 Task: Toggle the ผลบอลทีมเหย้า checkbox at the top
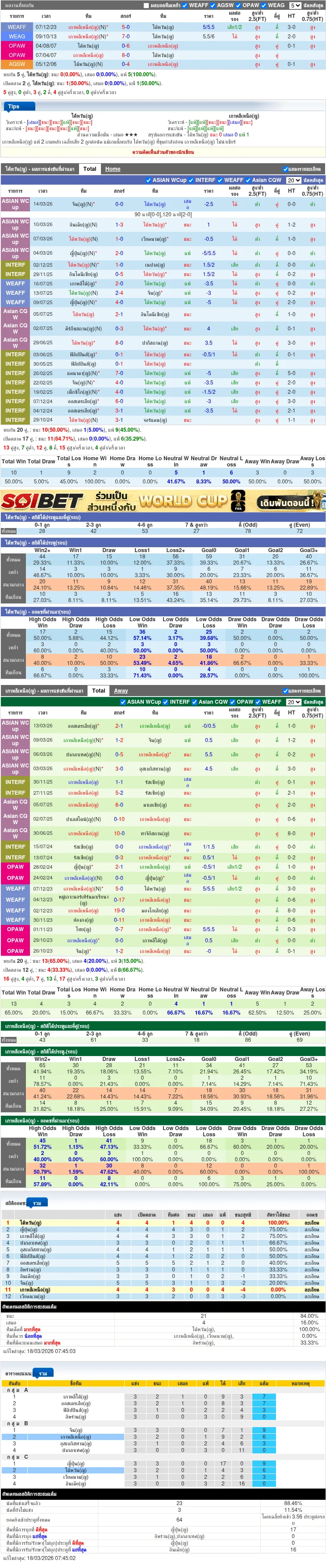coord(146,5)
